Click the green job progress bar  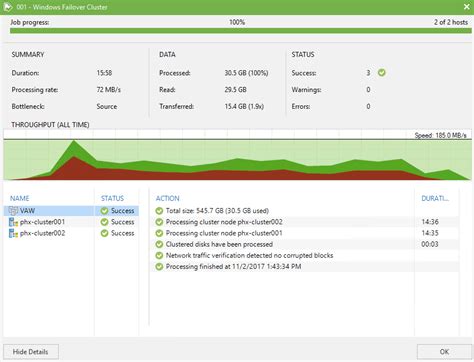tap(241, 31)
